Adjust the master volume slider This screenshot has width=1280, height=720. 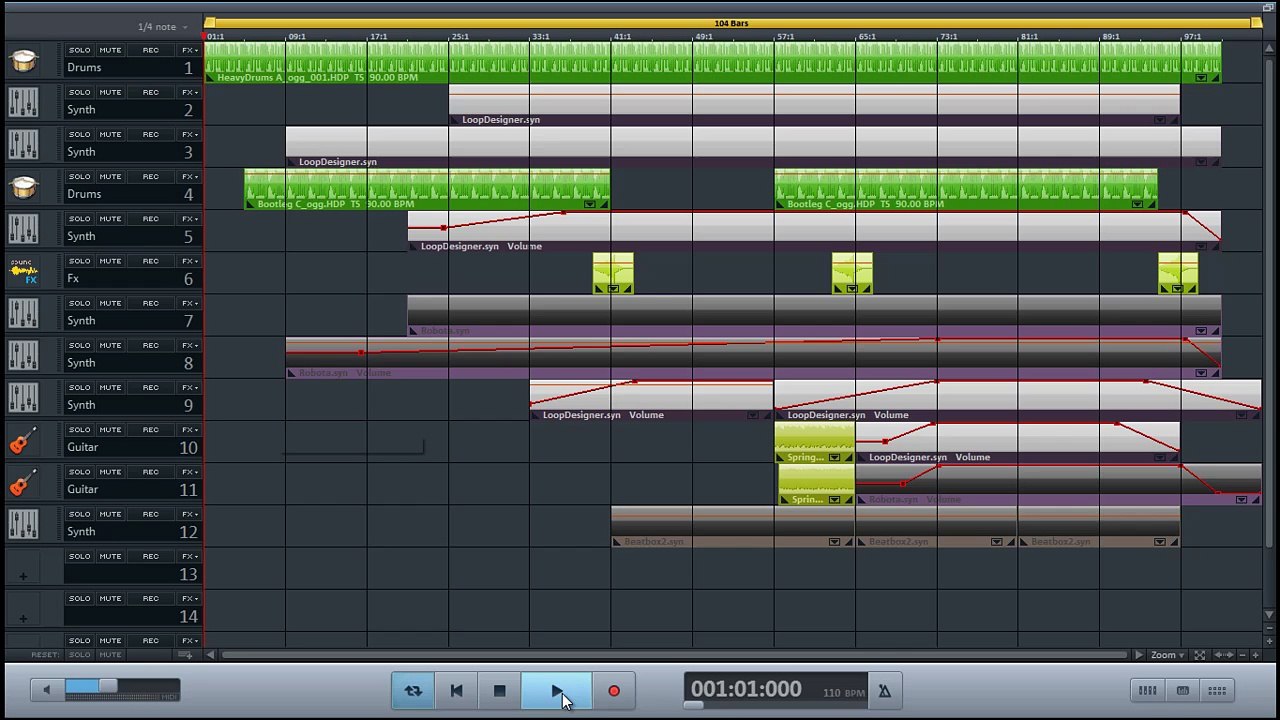click(108, 686)
